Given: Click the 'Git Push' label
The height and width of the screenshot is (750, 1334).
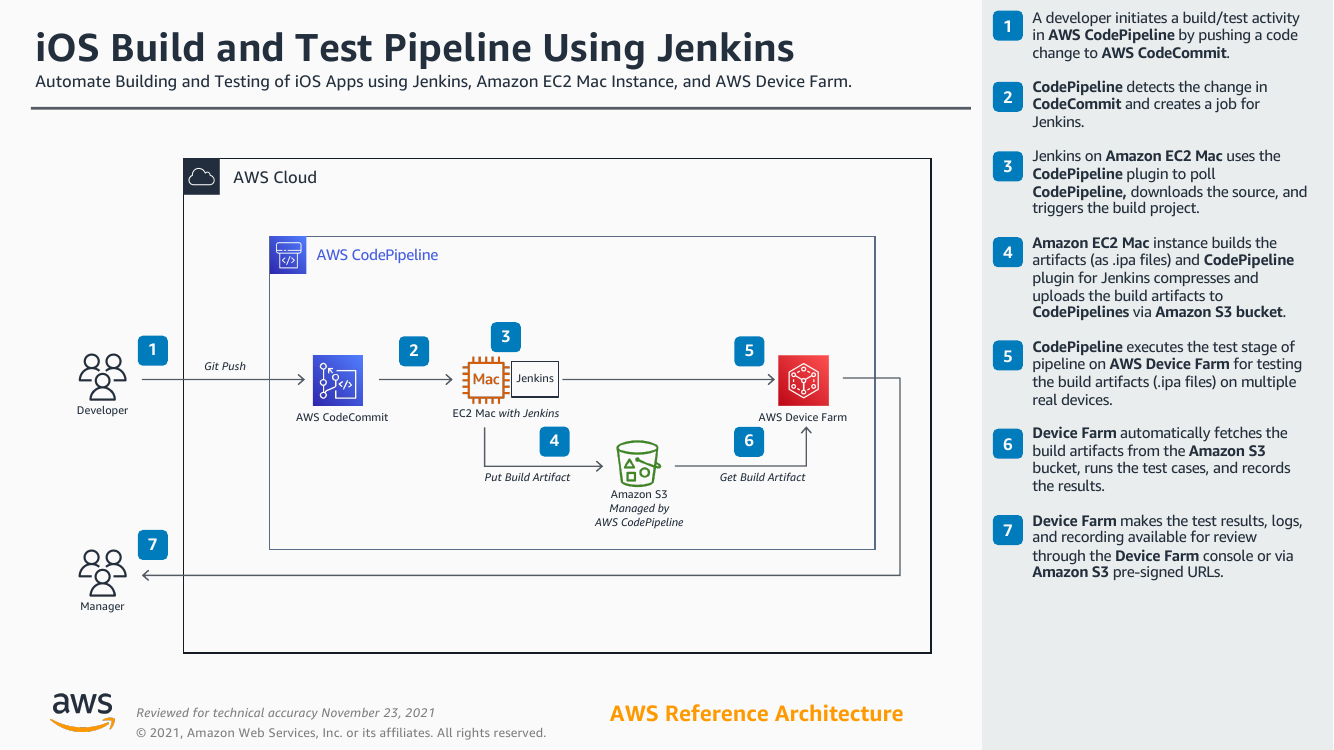Looking at the screenshot, I should click(x=225, y=366).
